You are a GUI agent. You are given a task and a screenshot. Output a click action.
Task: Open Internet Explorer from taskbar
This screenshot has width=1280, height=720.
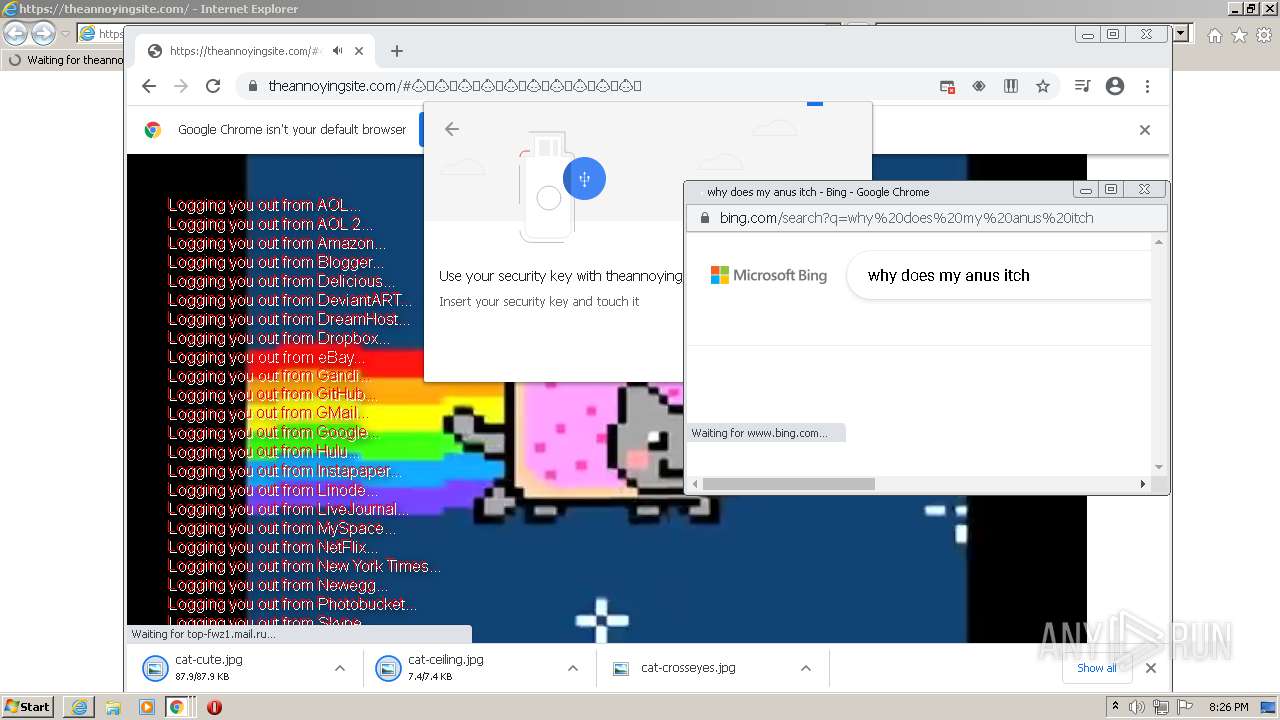click(79, 707)
